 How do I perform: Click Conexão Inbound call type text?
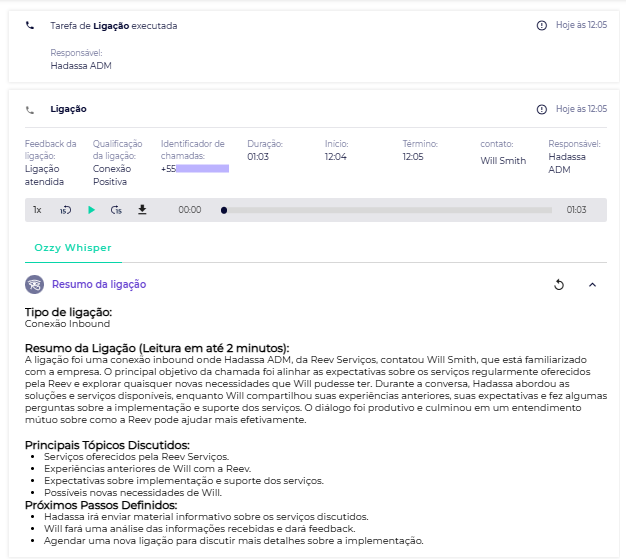[x=67, y=324]
